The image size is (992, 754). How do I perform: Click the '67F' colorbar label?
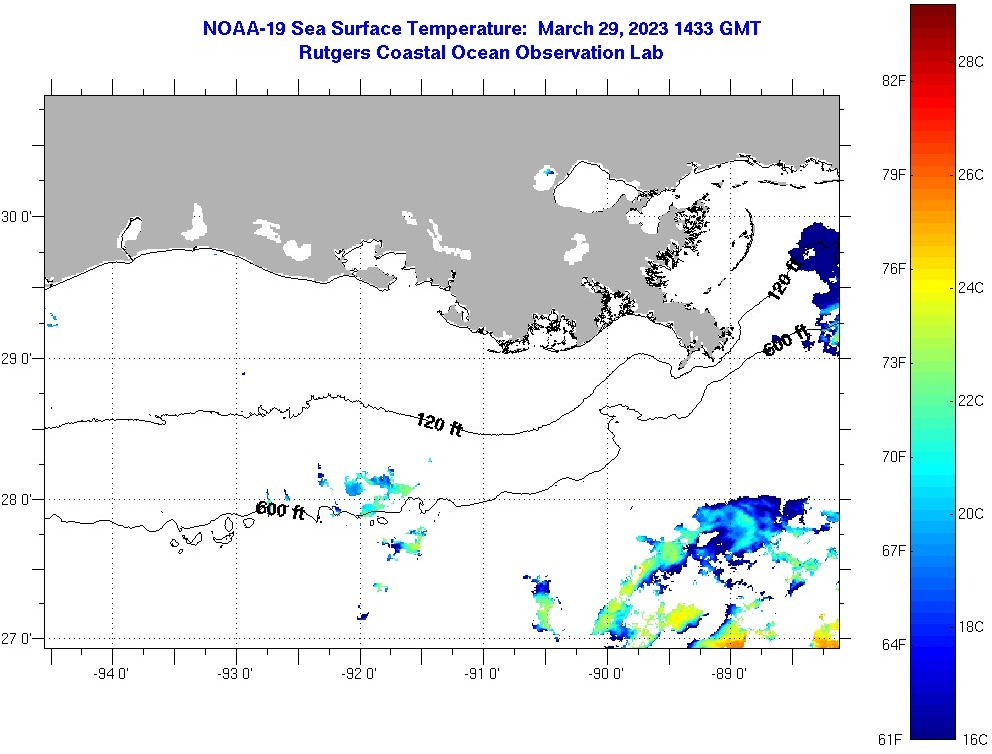893,550
